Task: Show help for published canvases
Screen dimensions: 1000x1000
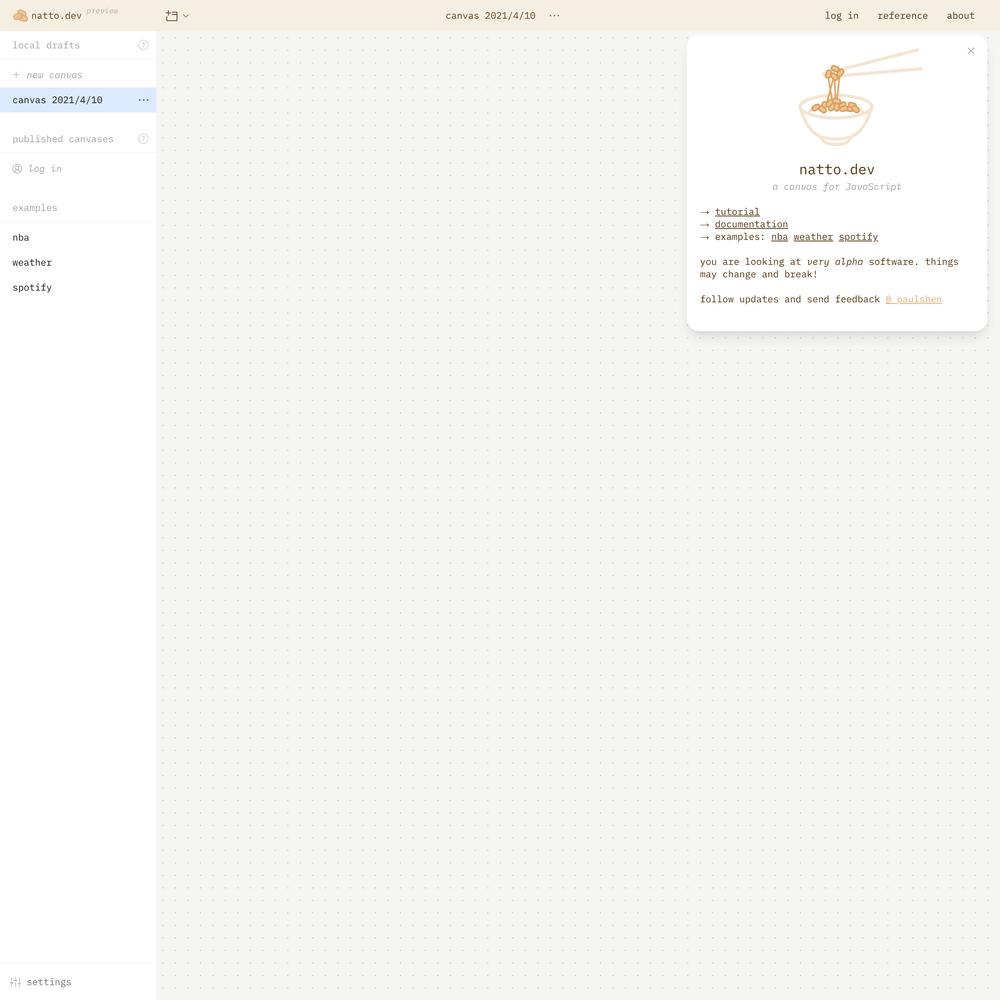Action: (143, 139)
